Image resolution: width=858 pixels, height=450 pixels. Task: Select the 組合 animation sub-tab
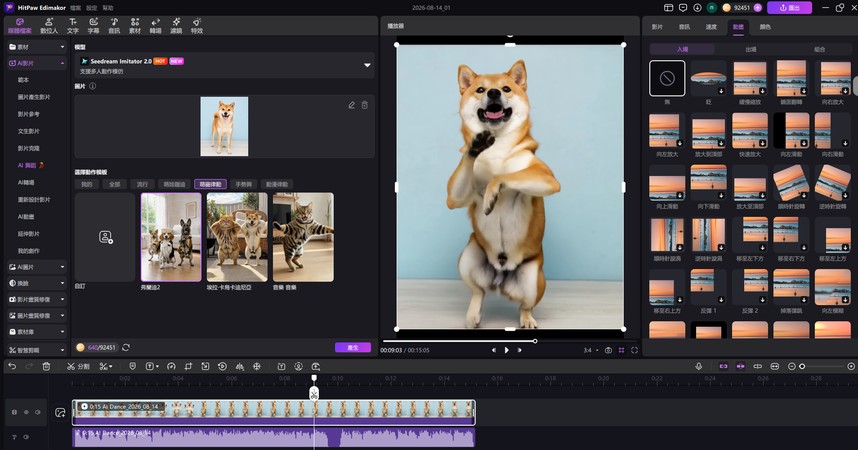819,49
